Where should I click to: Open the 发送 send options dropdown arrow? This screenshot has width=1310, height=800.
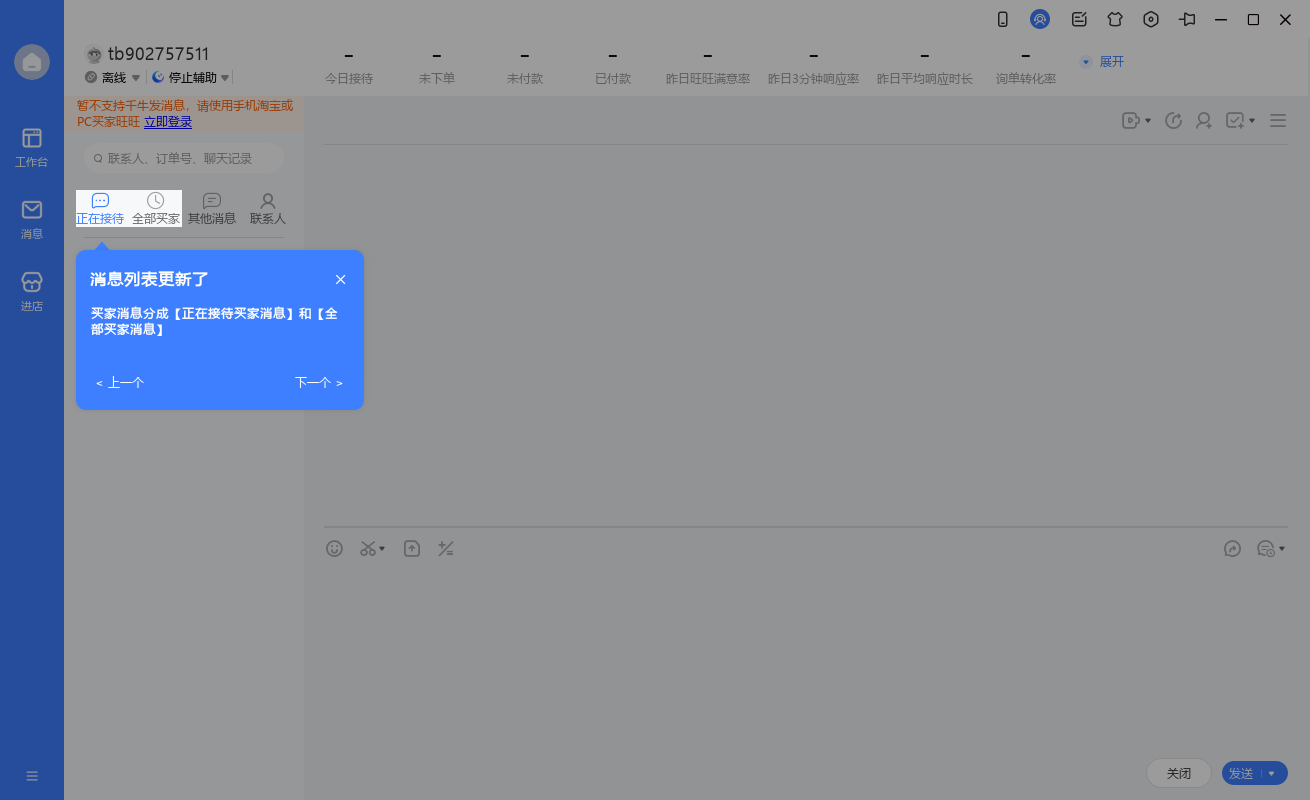tap(1272, 773)
